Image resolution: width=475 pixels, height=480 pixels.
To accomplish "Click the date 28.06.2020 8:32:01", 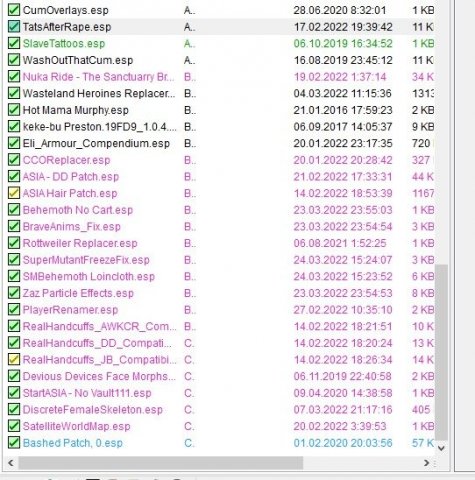I will tap(340, 10).
